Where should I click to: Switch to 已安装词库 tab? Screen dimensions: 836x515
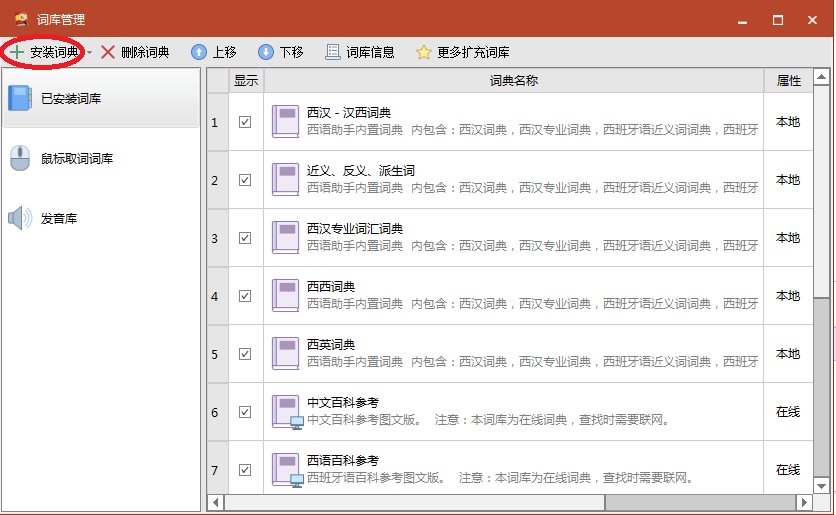100,99
